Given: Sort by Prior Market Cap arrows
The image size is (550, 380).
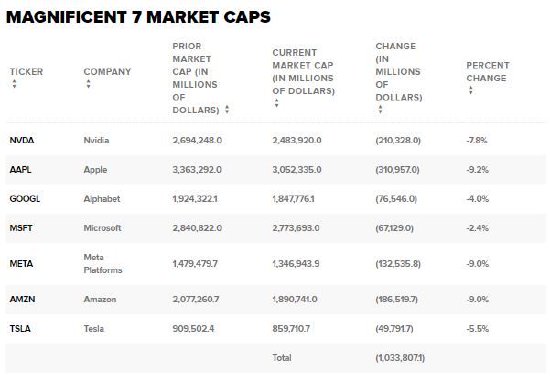Looking at the screenshot, I should click(227, 109).
